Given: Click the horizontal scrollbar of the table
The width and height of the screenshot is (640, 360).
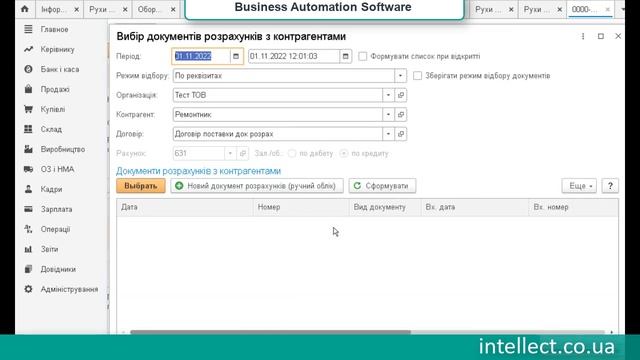Looking at the screenshot, I should tap(270, 332).
